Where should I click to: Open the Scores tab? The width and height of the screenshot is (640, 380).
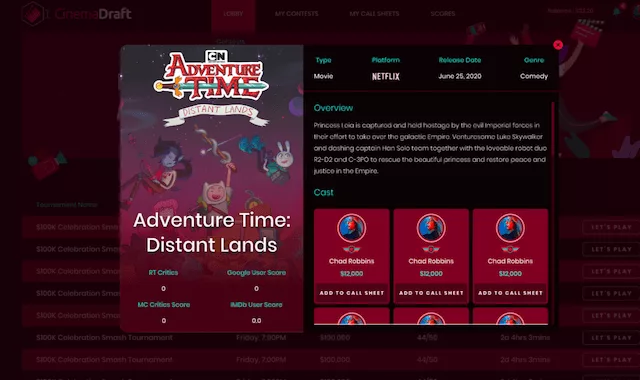(442, 14)
